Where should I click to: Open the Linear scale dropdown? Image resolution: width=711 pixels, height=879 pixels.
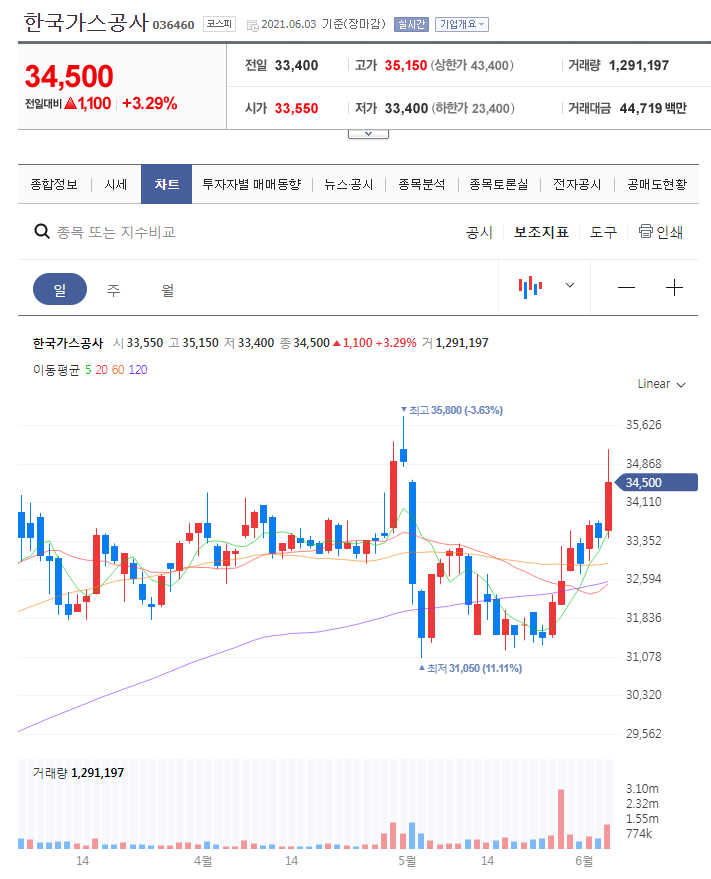click(x=662, y=384)
